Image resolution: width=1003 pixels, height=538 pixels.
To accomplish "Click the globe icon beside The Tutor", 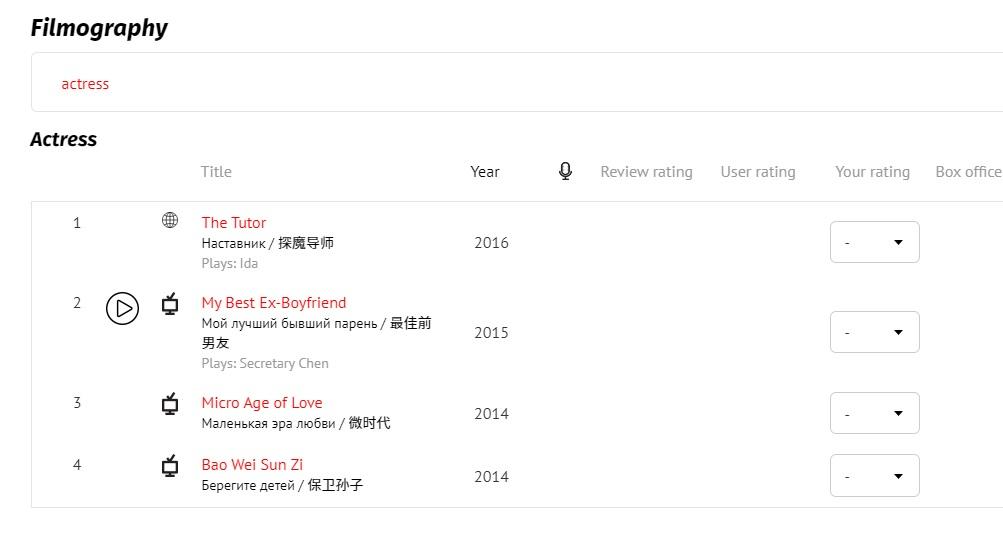I will point(170,220).
